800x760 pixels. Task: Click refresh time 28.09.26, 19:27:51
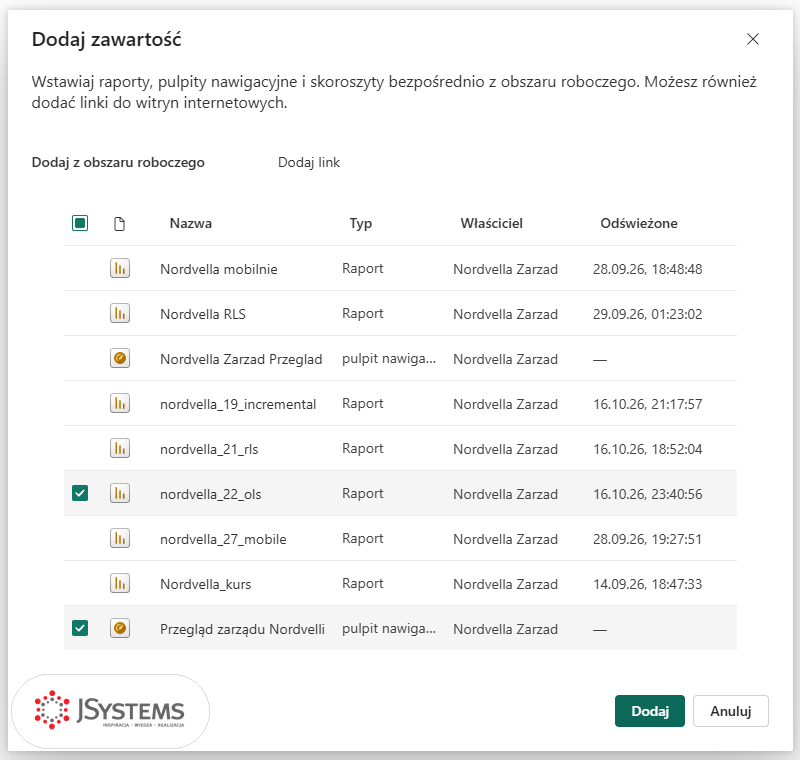click(x=647, y=539)
